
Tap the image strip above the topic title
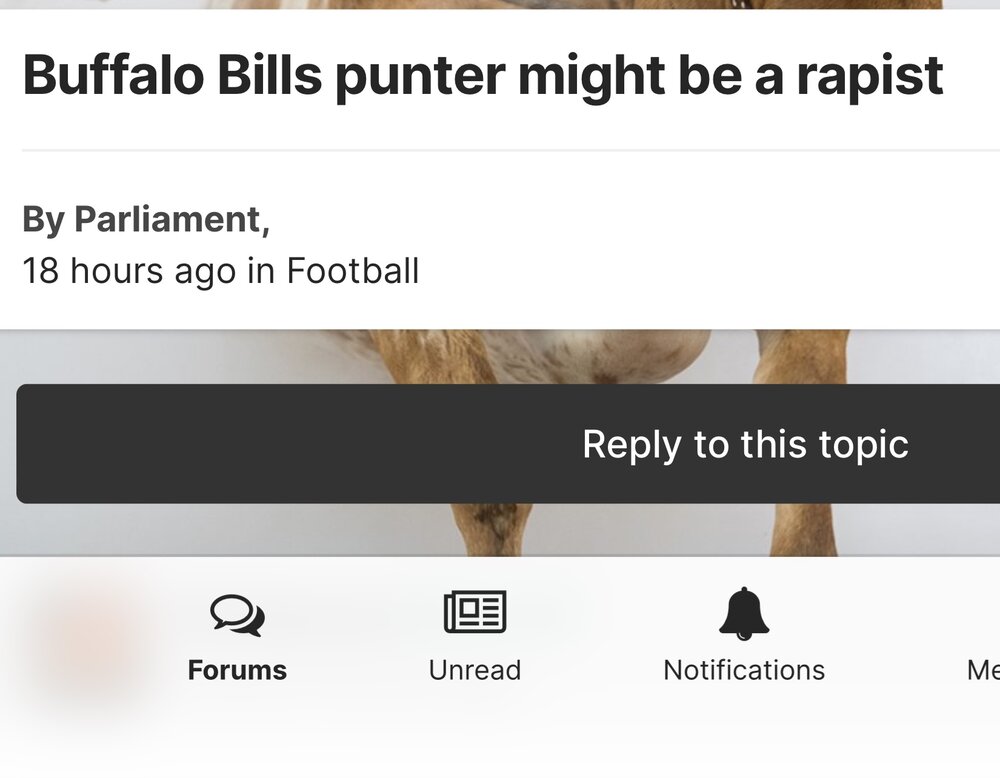pos(500,4)
